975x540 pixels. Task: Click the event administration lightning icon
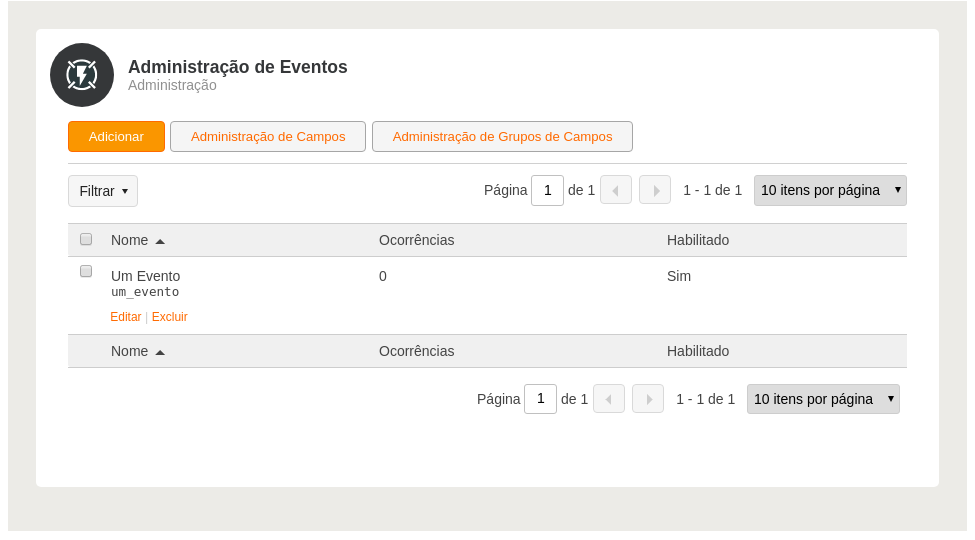(x=81, y=75)
